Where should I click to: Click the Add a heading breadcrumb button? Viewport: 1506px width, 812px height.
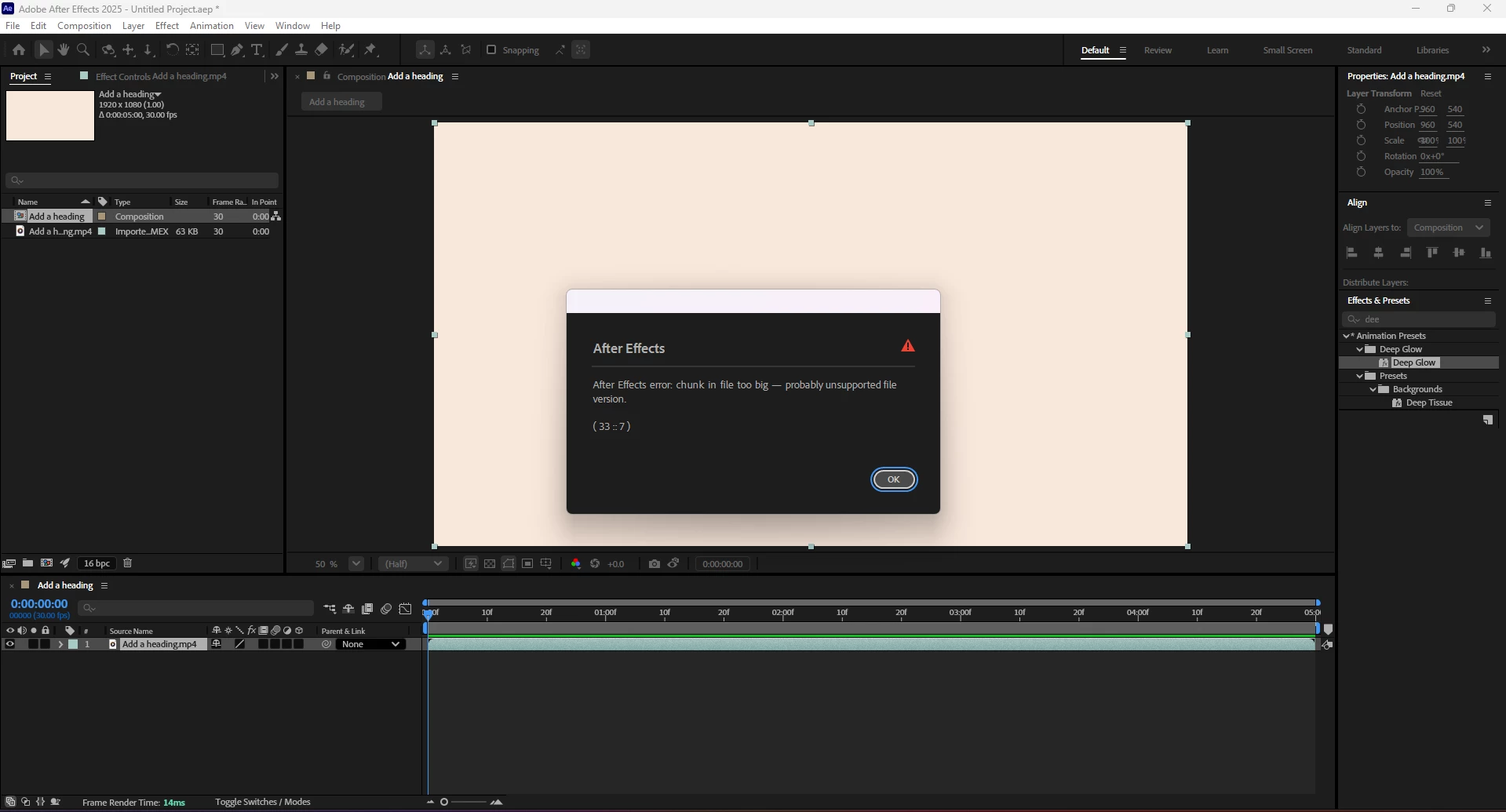pos(341,102)
